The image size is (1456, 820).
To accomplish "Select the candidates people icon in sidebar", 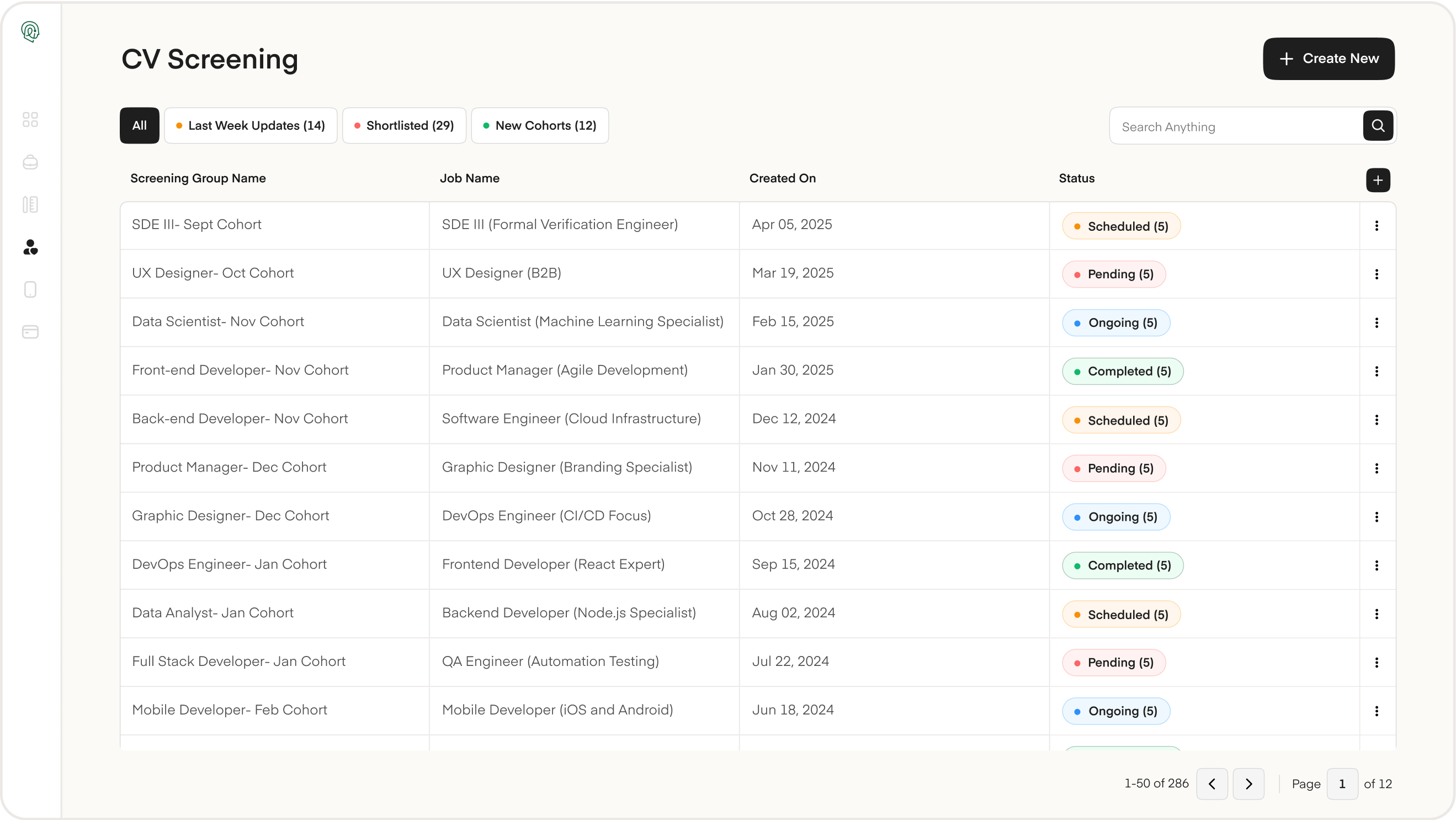I will (30, 247).
